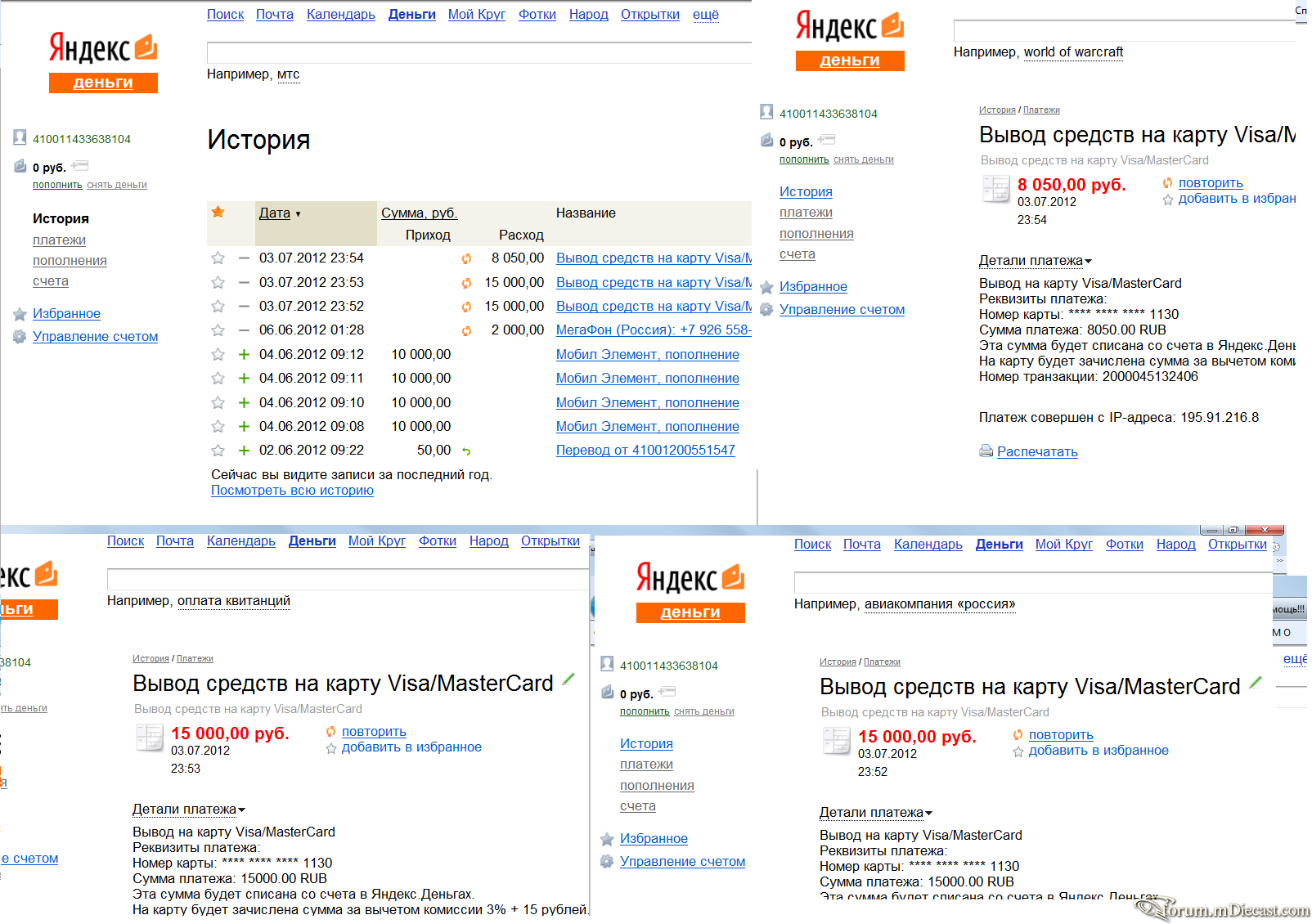
Task: Click the gear icon in the 23:52 payment page sidebar
Action: [607, 861]
